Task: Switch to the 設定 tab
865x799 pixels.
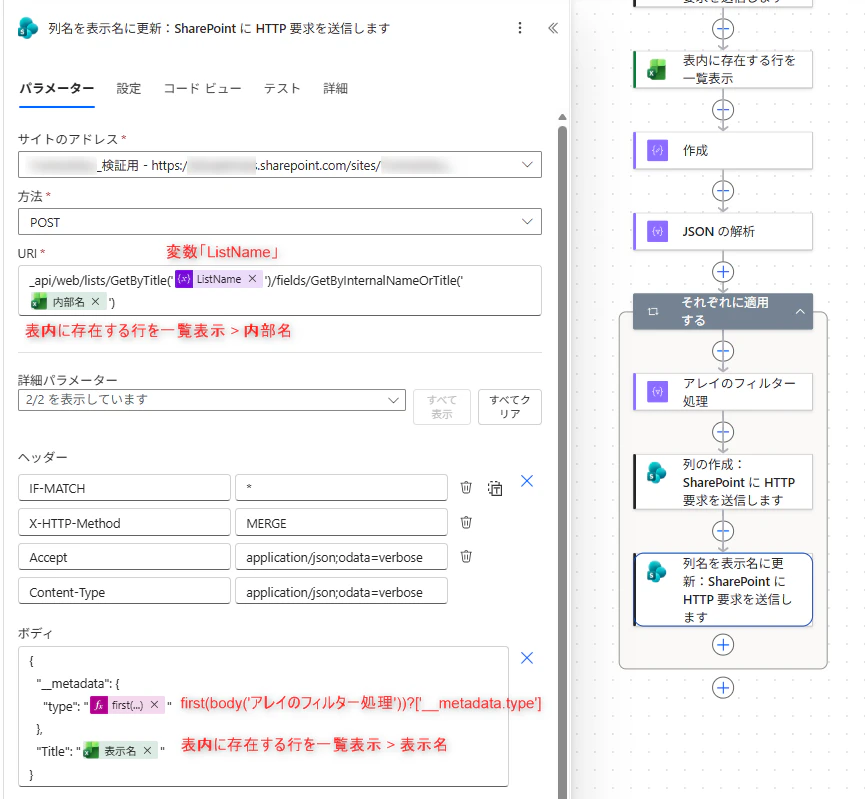Action: (129, 88)
